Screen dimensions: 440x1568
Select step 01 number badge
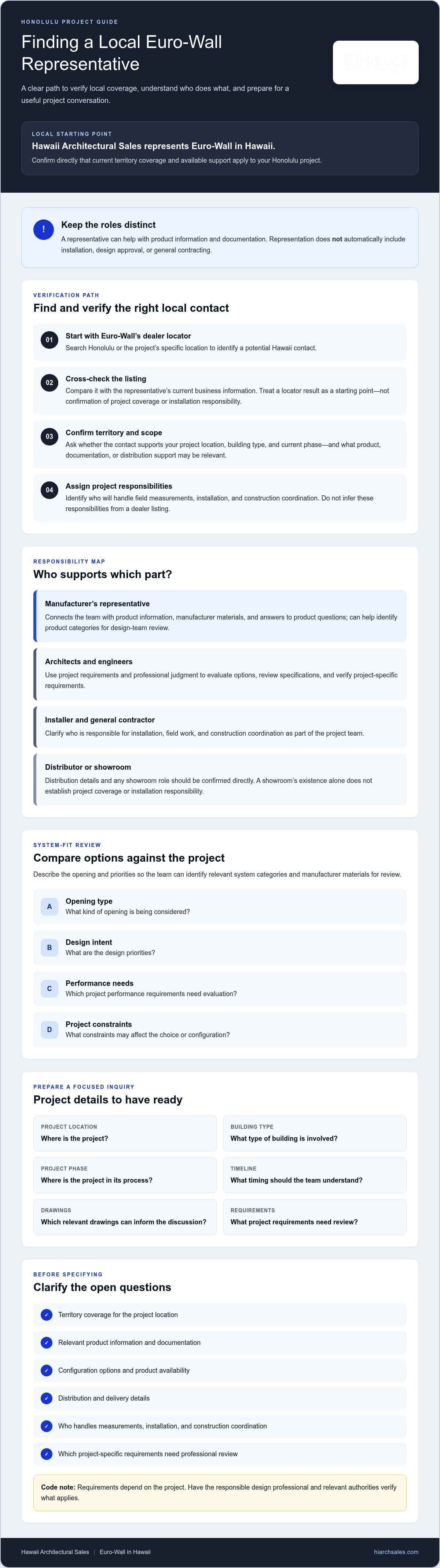(49, 340)
